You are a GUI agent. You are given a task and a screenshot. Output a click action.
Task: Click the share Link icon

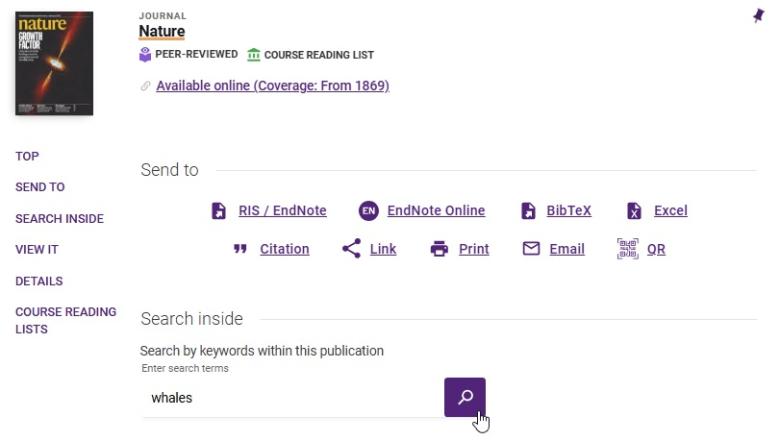351,249
